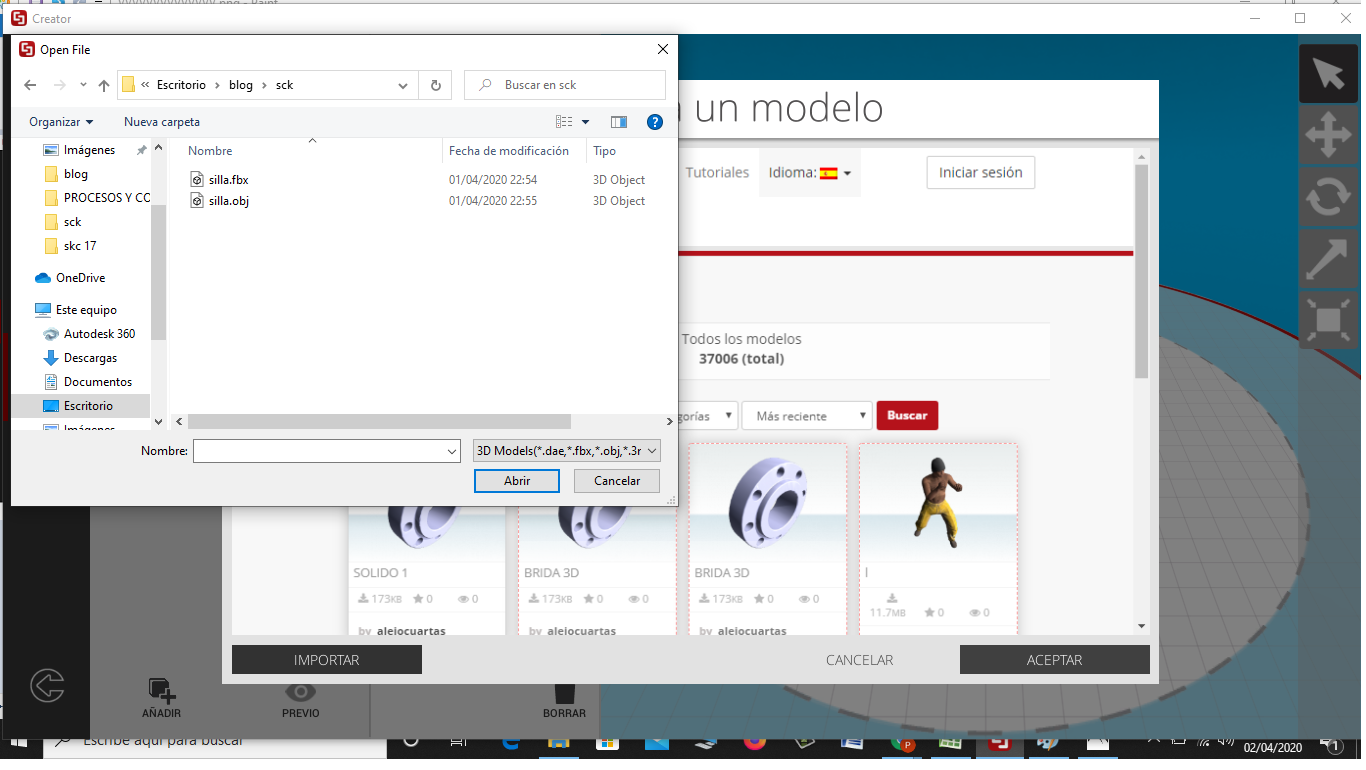
Task: Select the move tool with four arrows
Action: 1328,136
